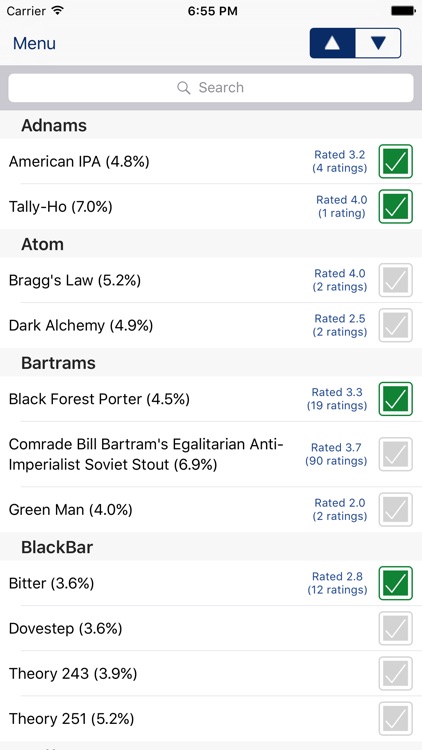Uncheck the Tally-Ho checkbox
The height and width of the screenshot is (750, 422).
pos(396,207)
